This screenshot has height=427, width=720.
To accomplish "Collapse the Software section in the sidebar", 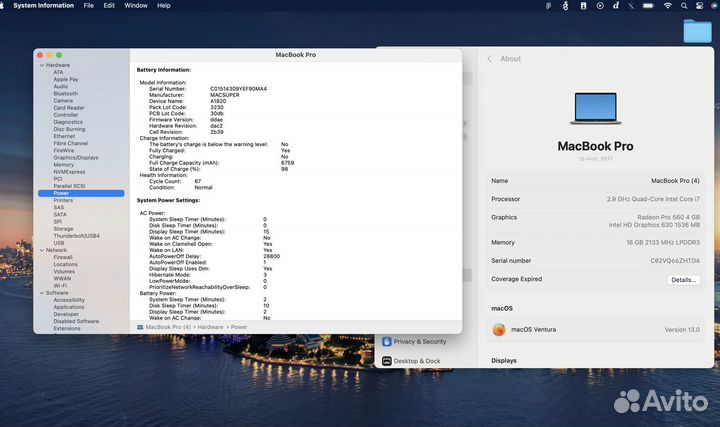I will [x=42, y=293].
